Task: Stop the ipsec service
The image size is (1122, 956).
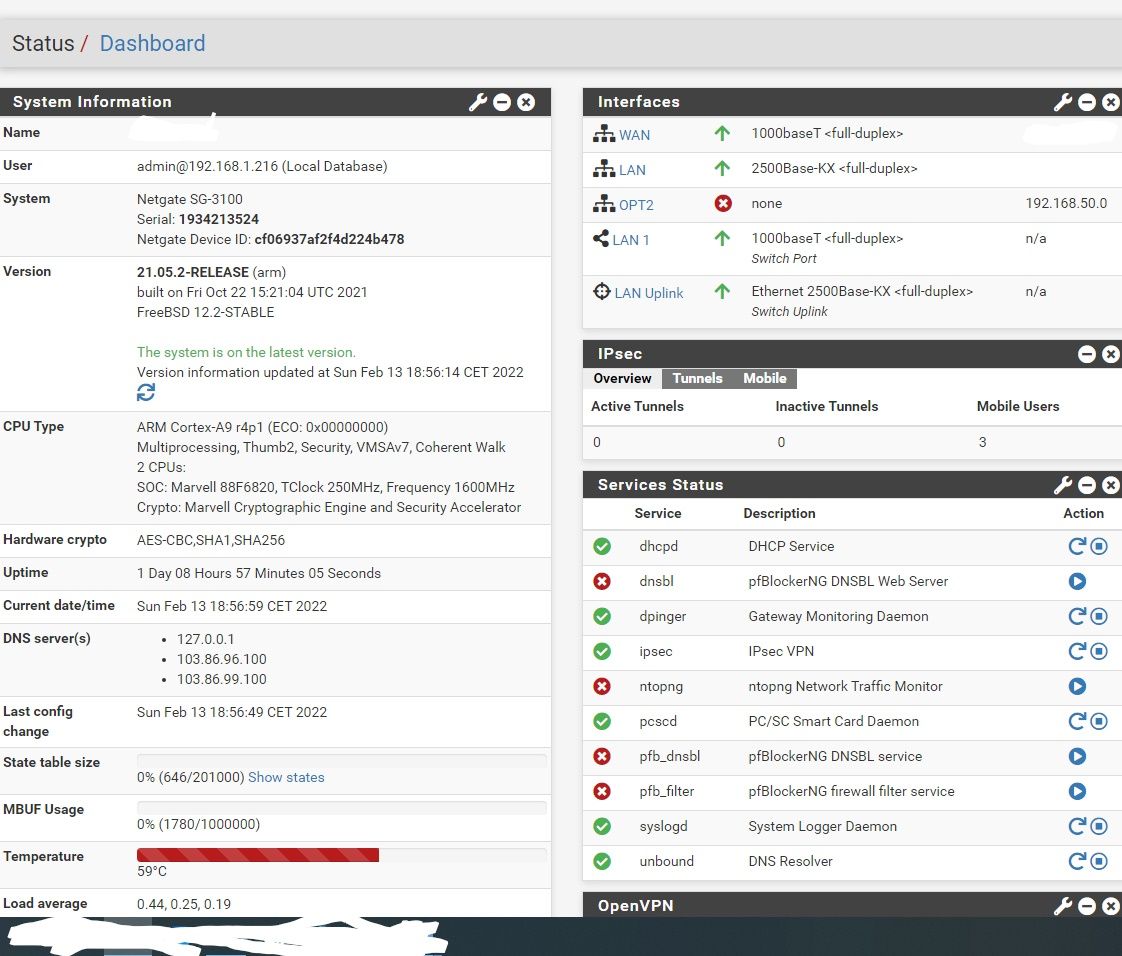Action: point(1099,651)
